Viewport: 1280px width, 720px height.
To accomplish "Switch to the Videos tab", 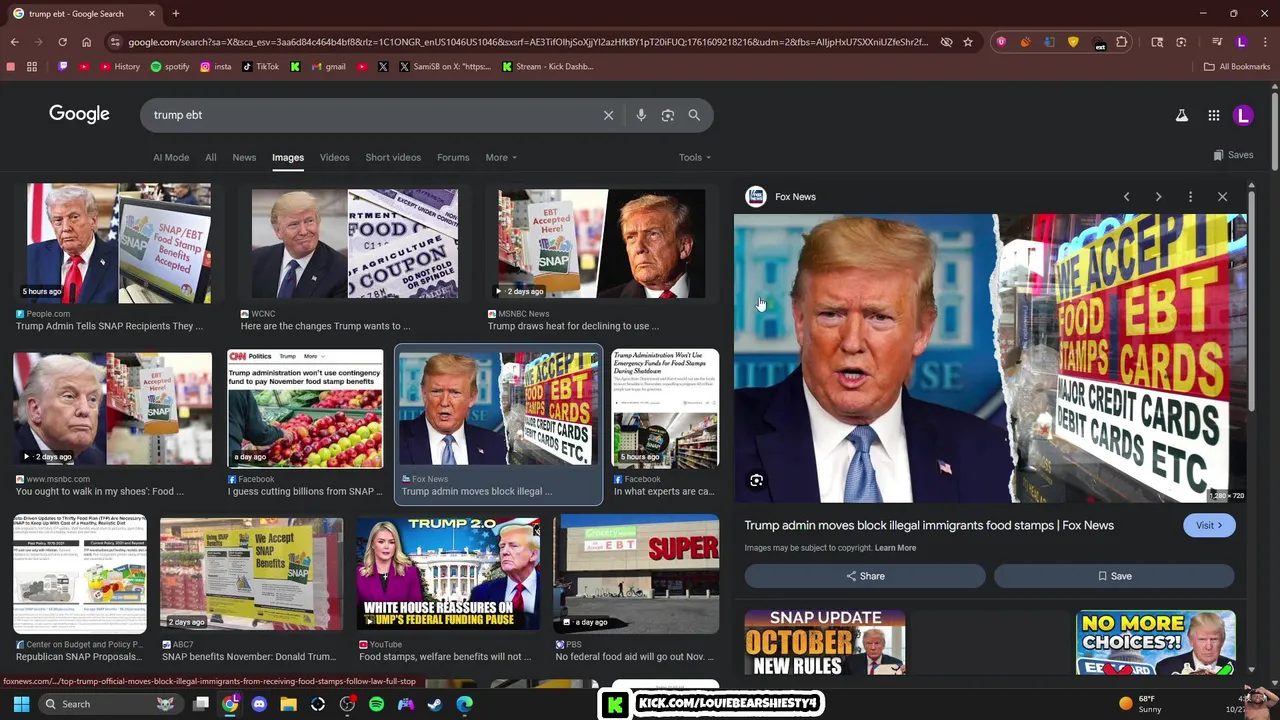I will click(x=335, y=157).
